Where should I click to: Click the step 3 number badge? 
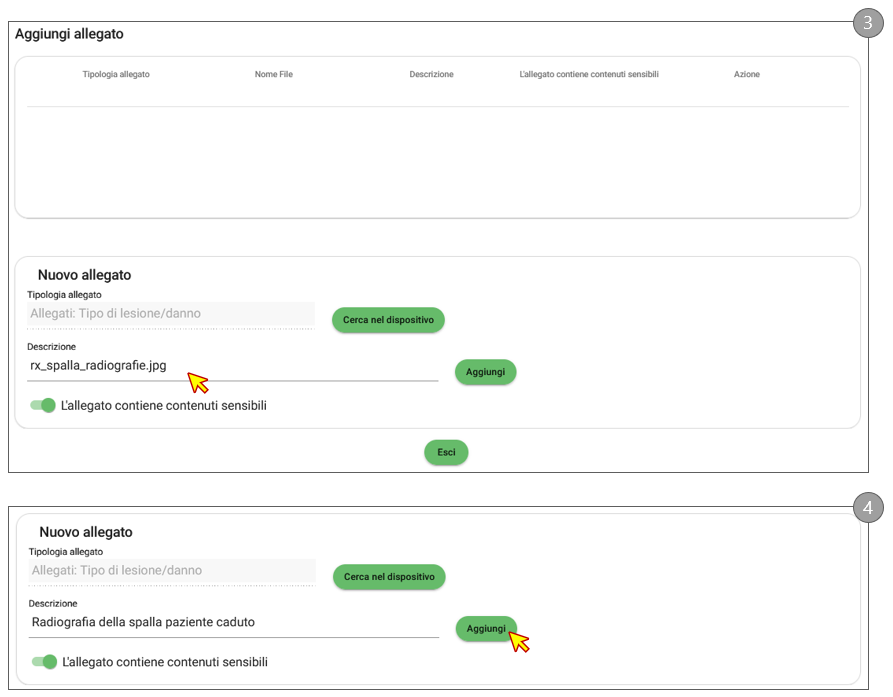tap(867, 24)
